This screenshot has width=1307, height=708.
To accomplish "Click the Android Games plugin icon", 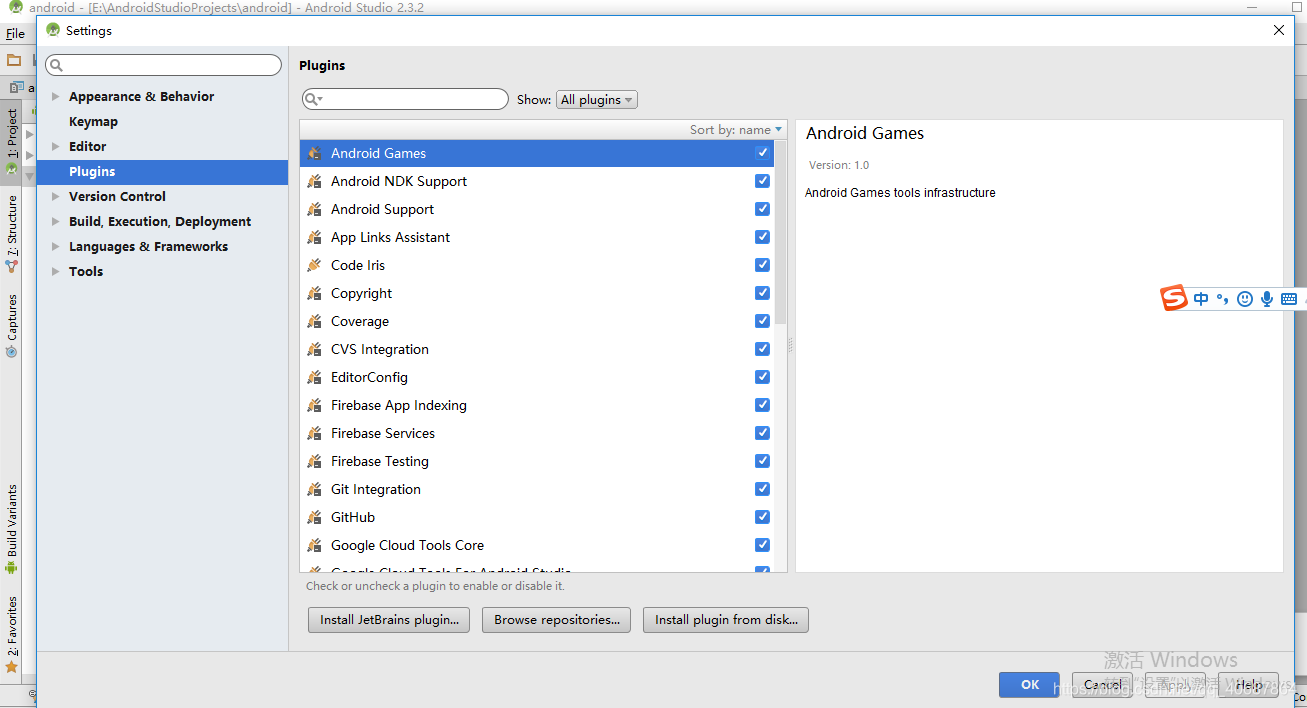I will pyautogui.click(x=315, y=153).
